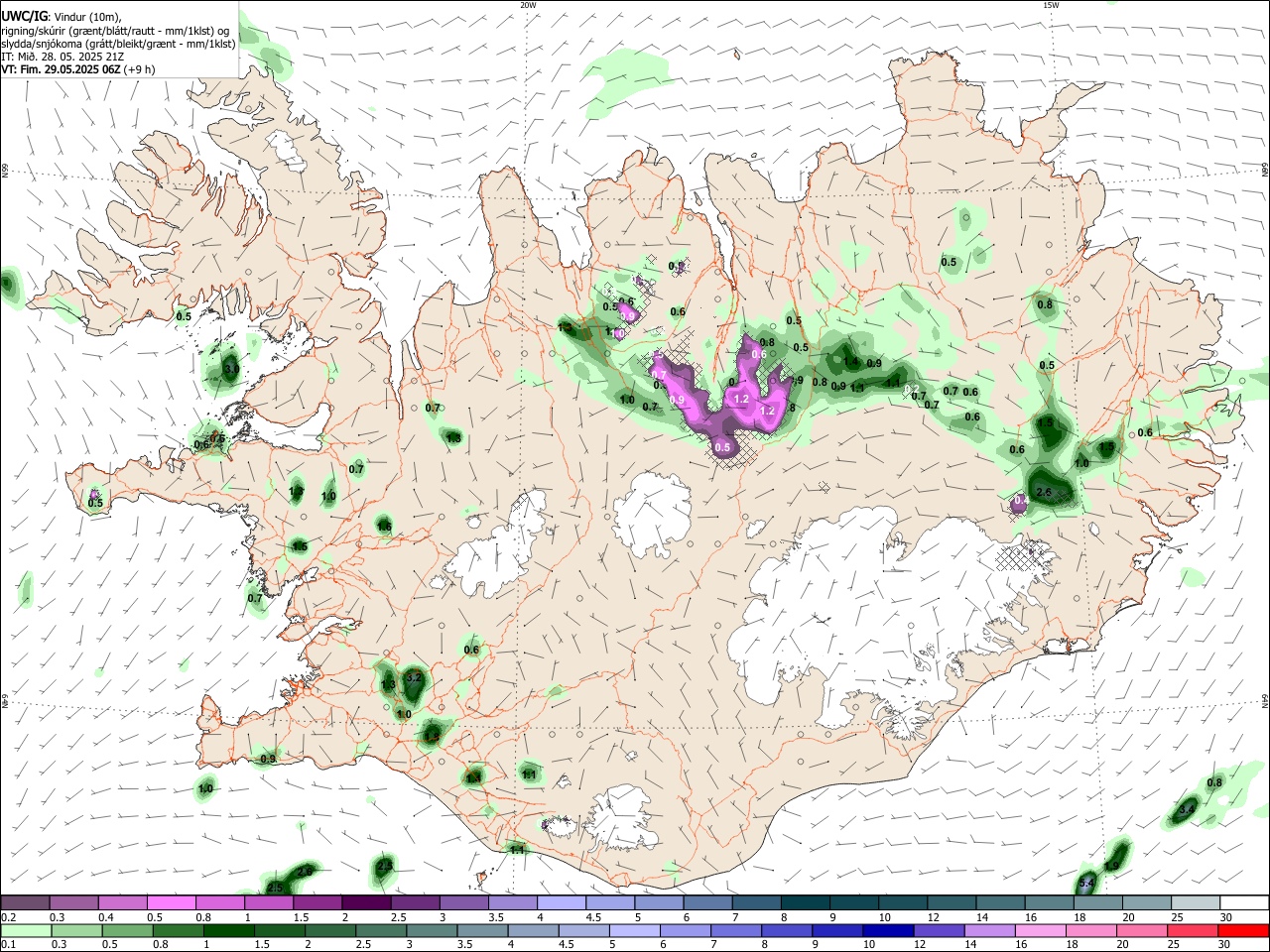Image resolution: width=1270 pixels, height=952 pixels.
Task: Click the bright pink upper swatch between 0.5 and 0.8
Action: pyautogui.click(x=171, y=902)
